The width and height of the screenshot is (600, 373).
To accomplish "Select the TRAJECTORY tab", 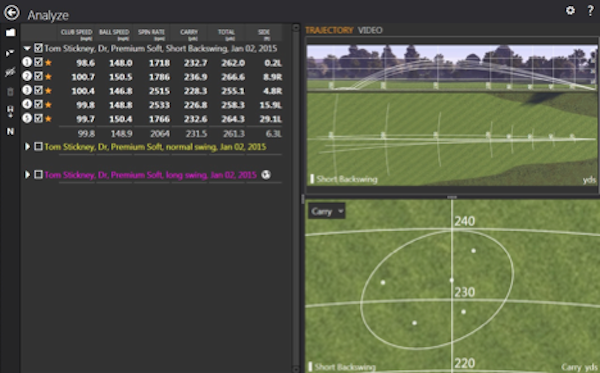I will point(329,30).
